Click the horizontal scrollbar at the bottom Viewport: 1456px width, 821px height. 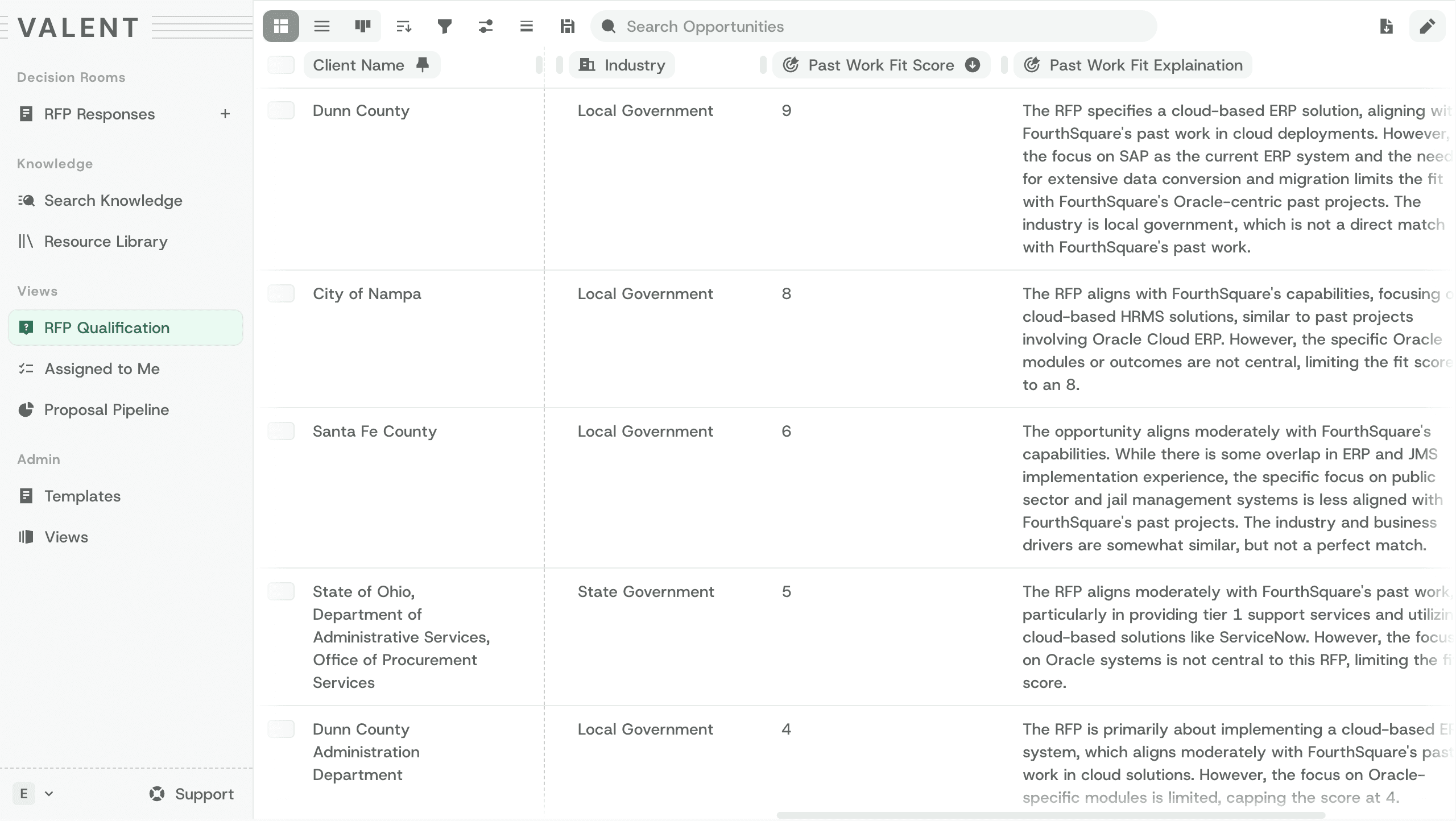[1051, 815]
